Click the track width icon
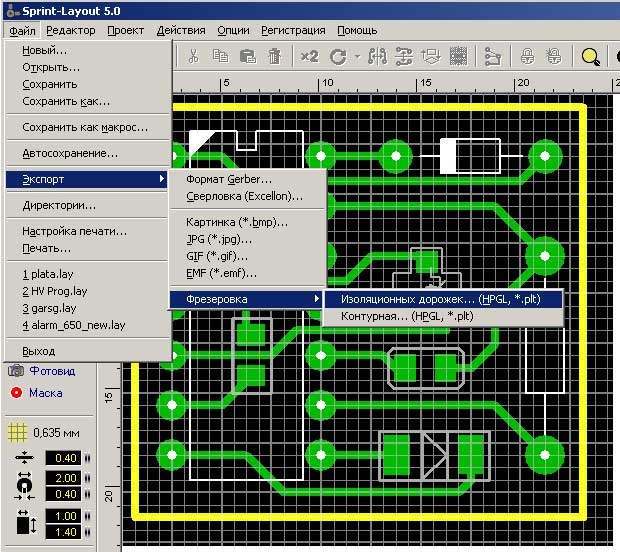 (x=24, y=457)
